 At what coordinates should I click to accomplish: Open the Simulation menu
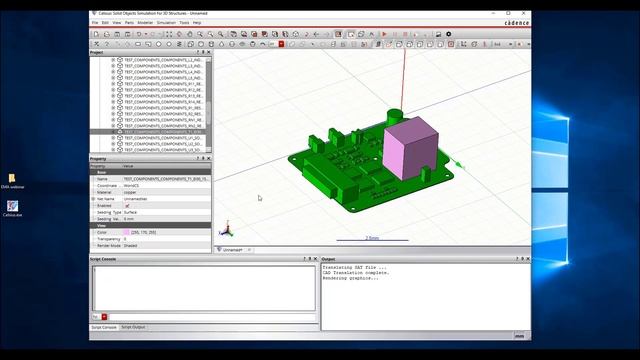point(166,23)
